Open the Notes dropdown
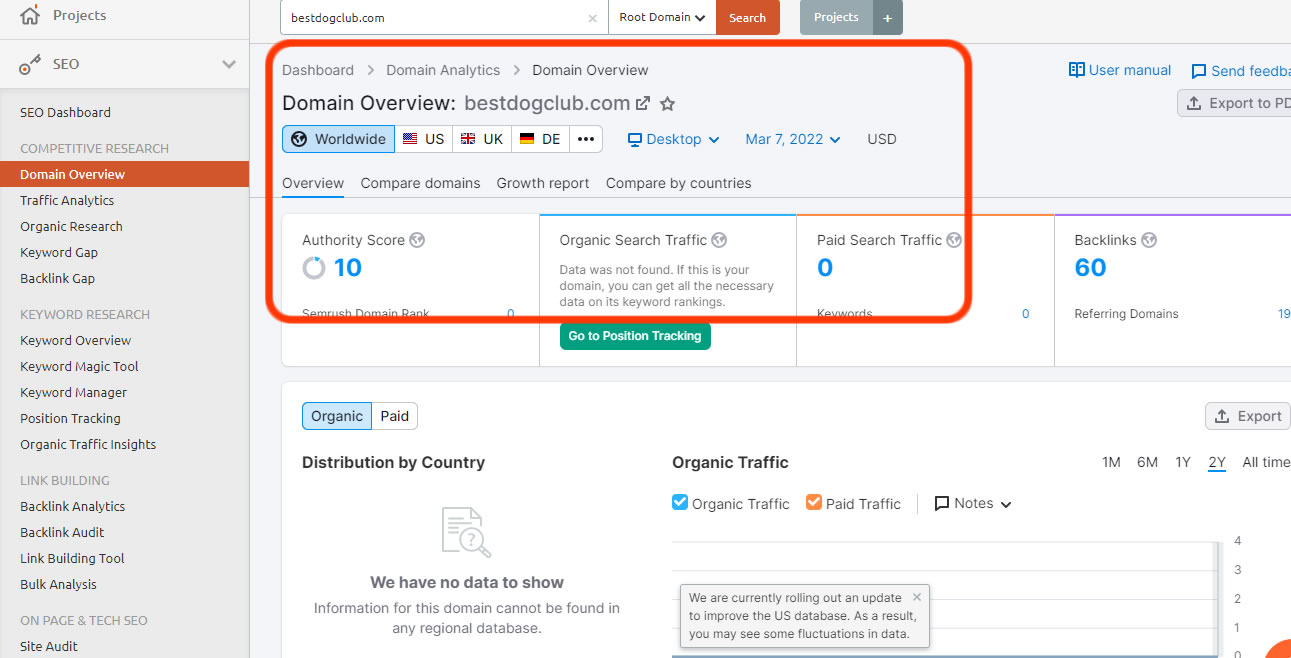 coord(973,504)
